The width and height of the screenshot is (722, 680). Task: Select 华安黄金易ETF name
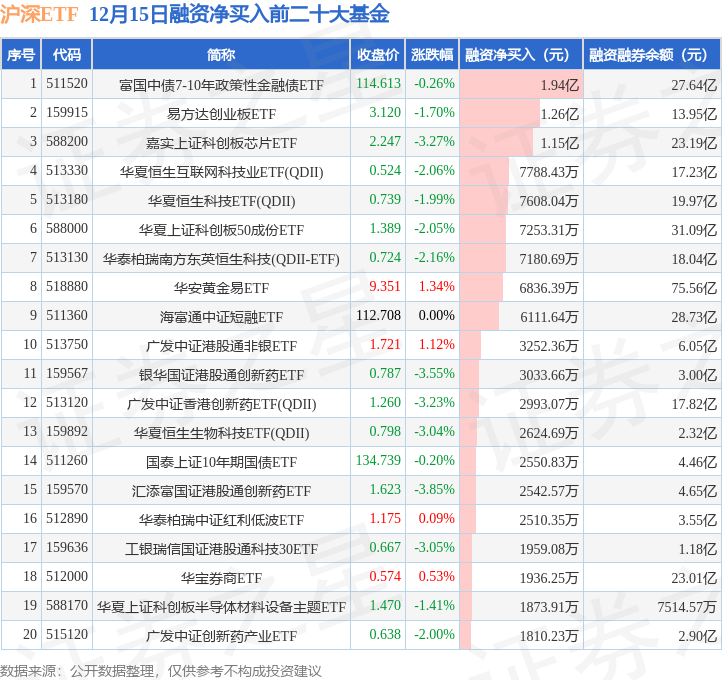(221, 288)
